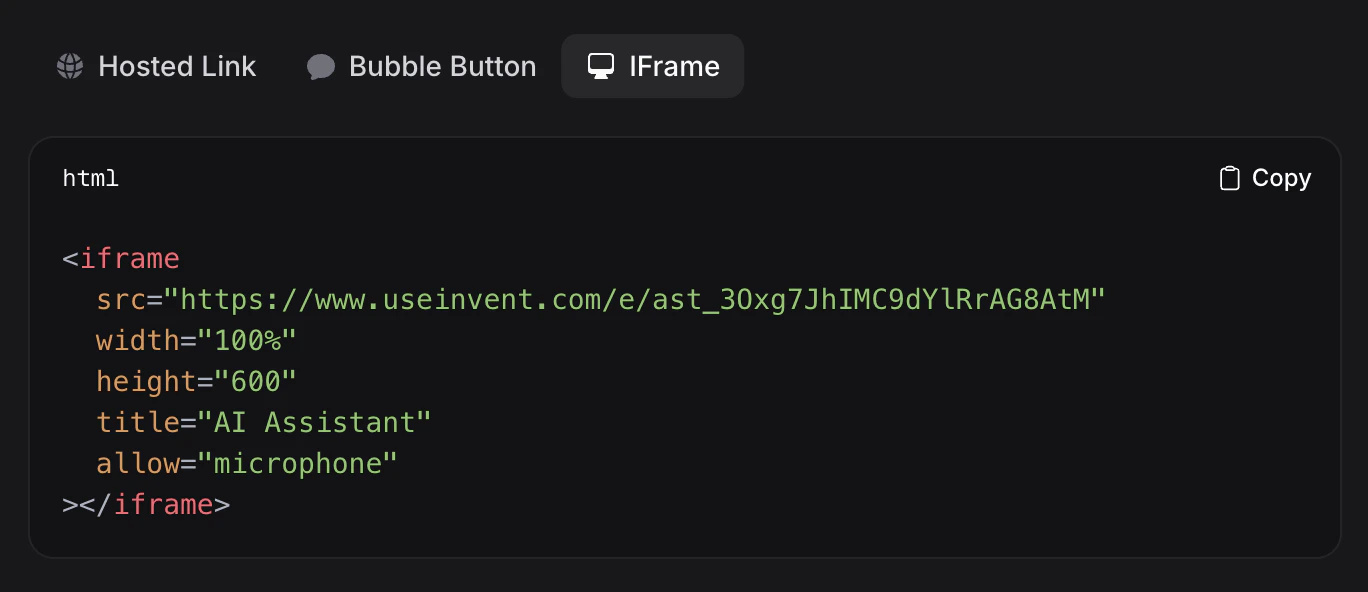Click the globe icon next to Hosted Link
1368x592 pixels.
pyautogui.click(x=69, y=66)
